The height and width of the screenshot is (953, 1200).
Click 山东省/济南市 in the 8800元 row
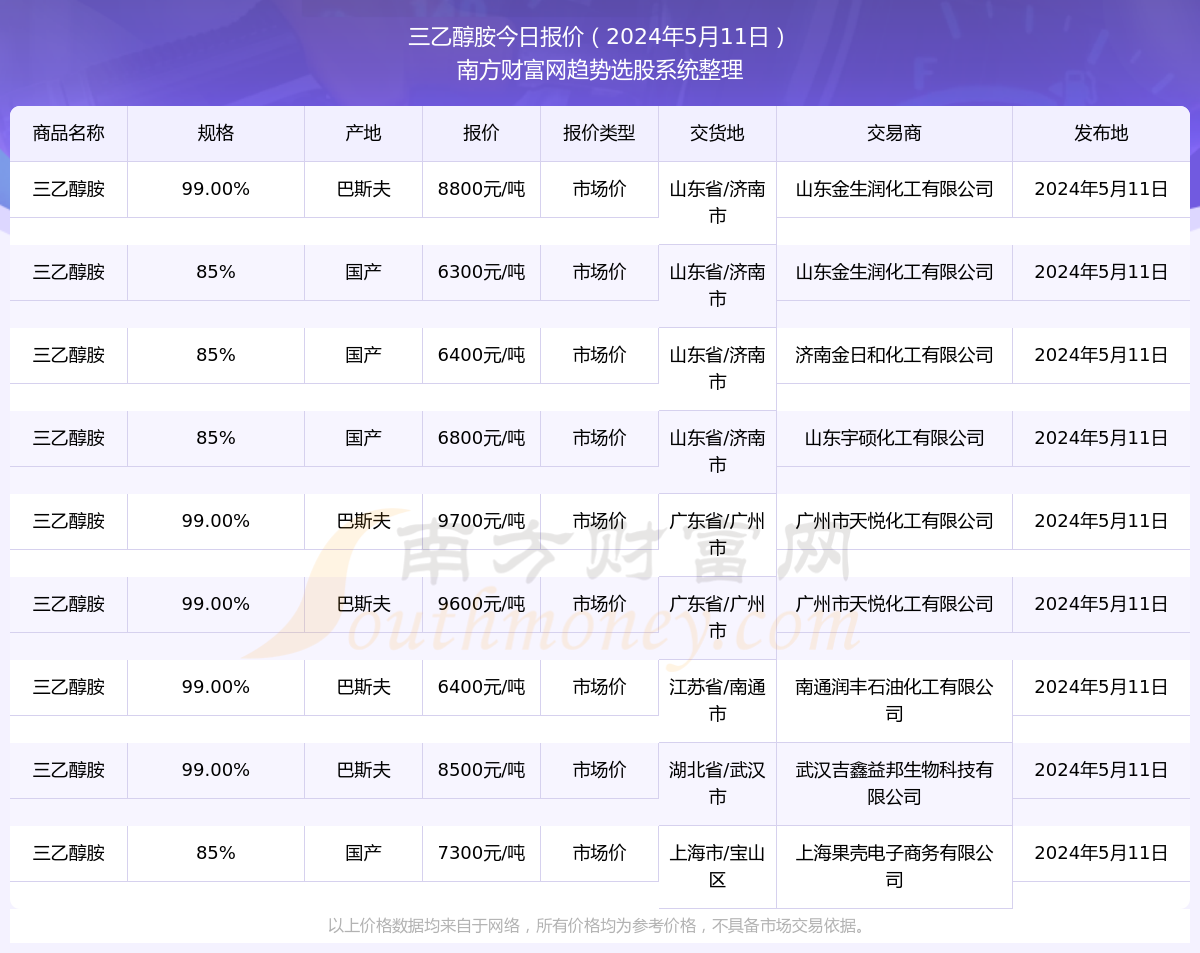coord(717,202)
